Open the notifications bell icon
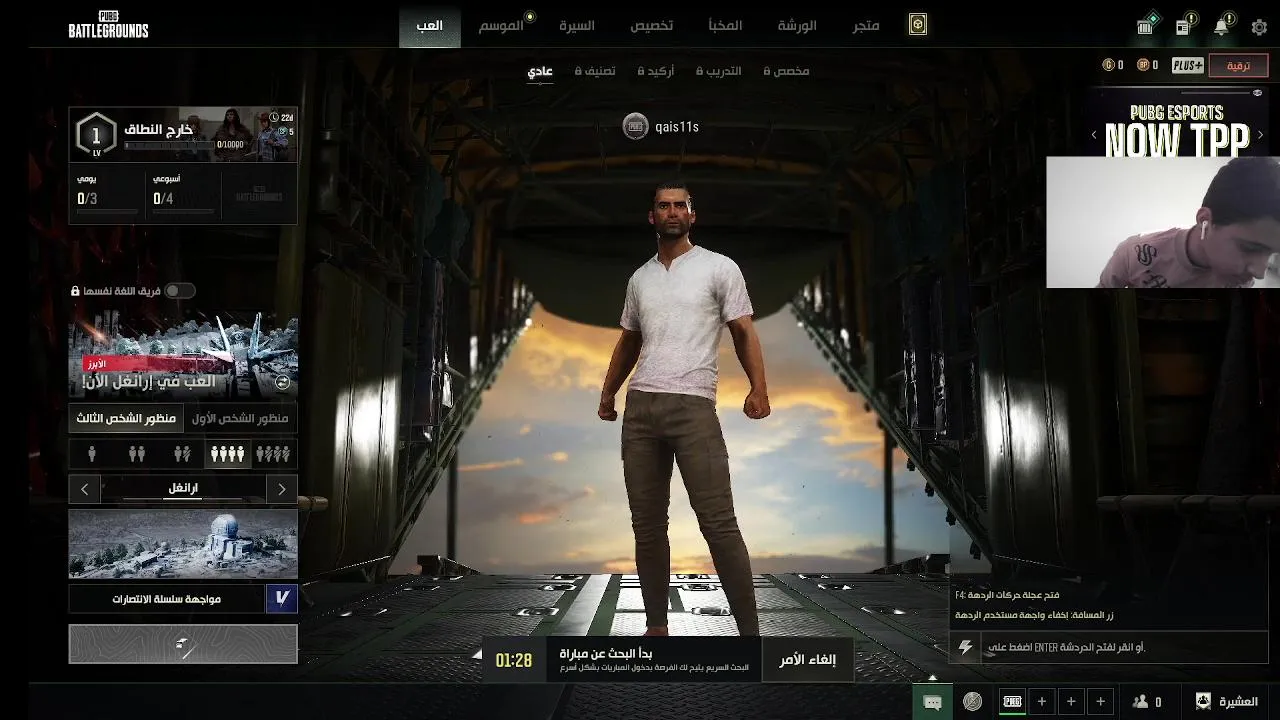Image resolution: width=1280 pixels, height=720 pixels. (x=1222, y=26)
